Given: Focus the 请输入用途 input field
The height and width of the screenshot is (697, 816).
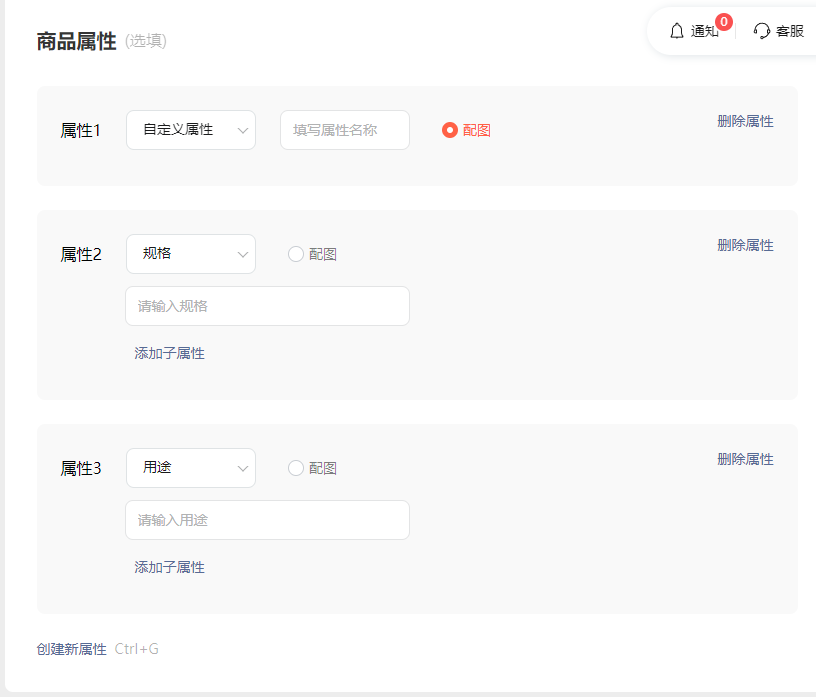Looking at the screenshot, I should point(267,520).
